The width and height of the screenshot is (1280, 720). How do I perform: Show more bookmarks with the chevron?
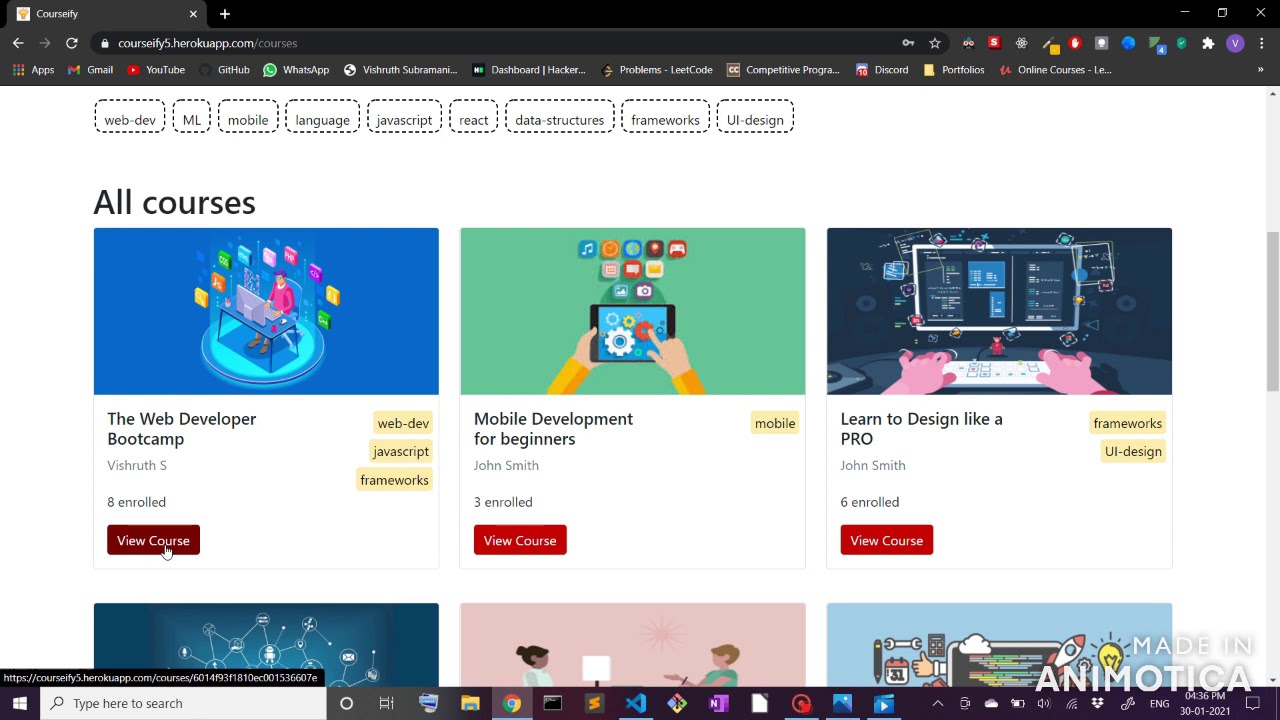coord(1260,70)
